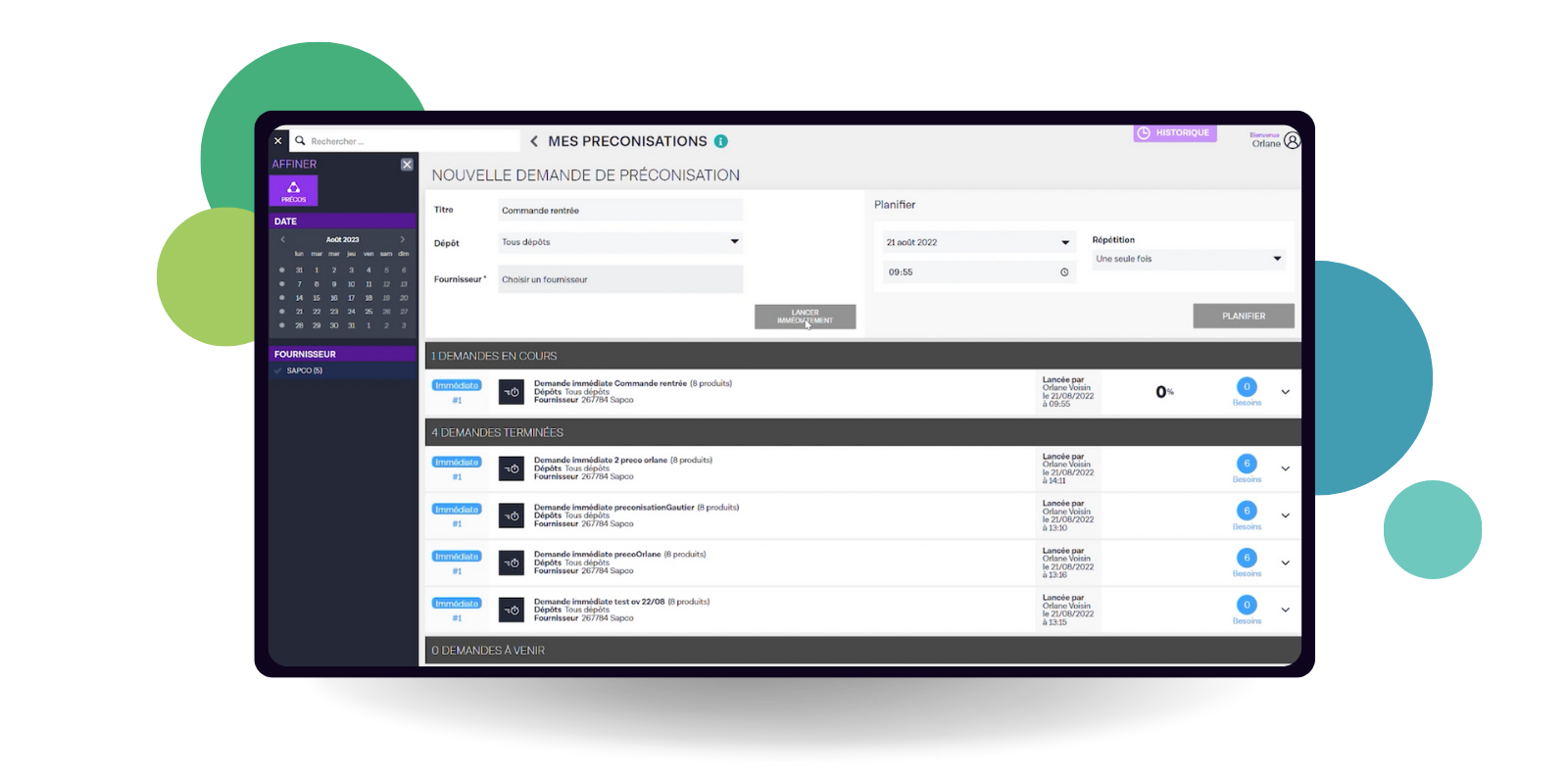
Task: Close the Affiner filter panel
Action: point(407,165)
